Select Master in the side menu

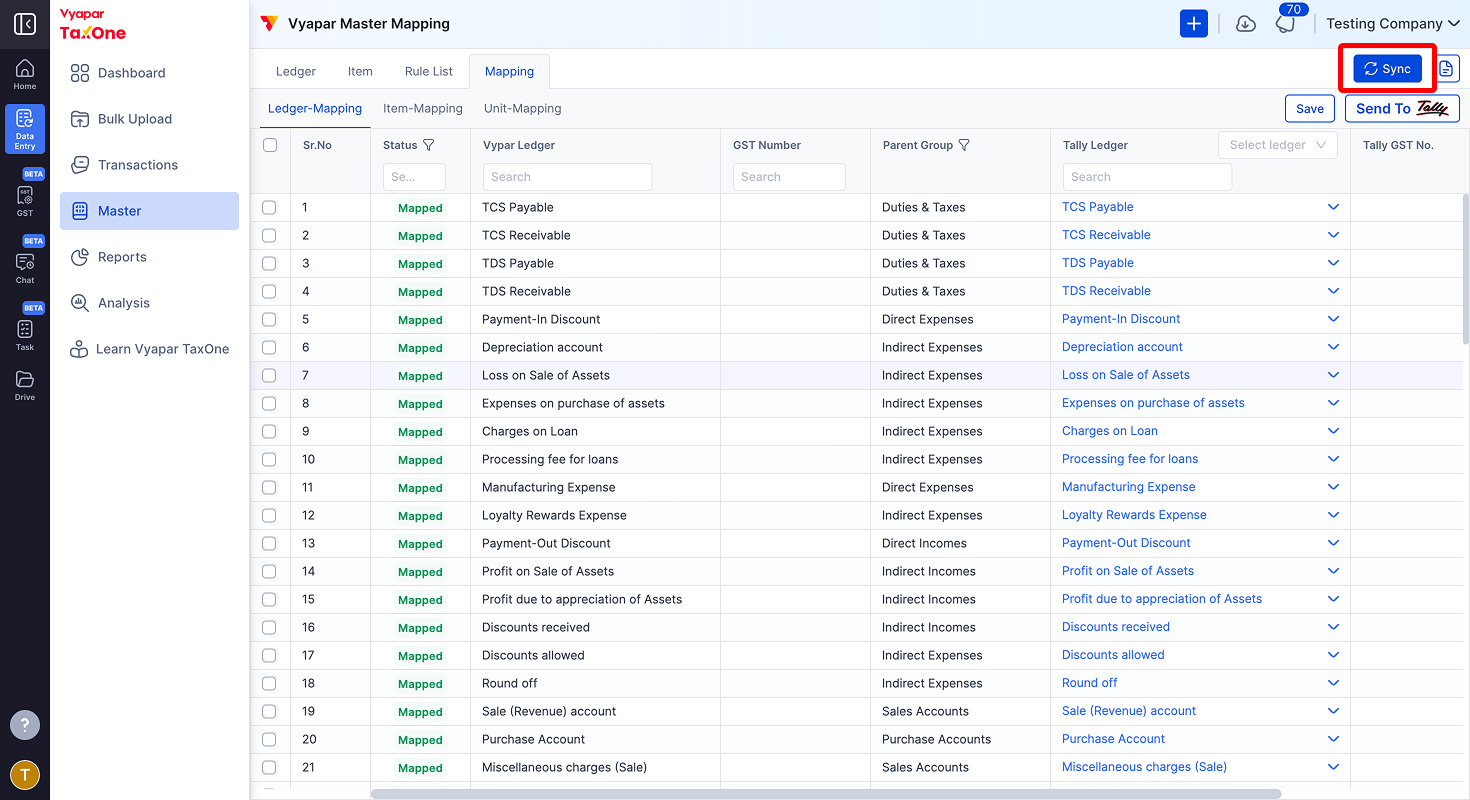pyautogui.click(x=149, y=211)
